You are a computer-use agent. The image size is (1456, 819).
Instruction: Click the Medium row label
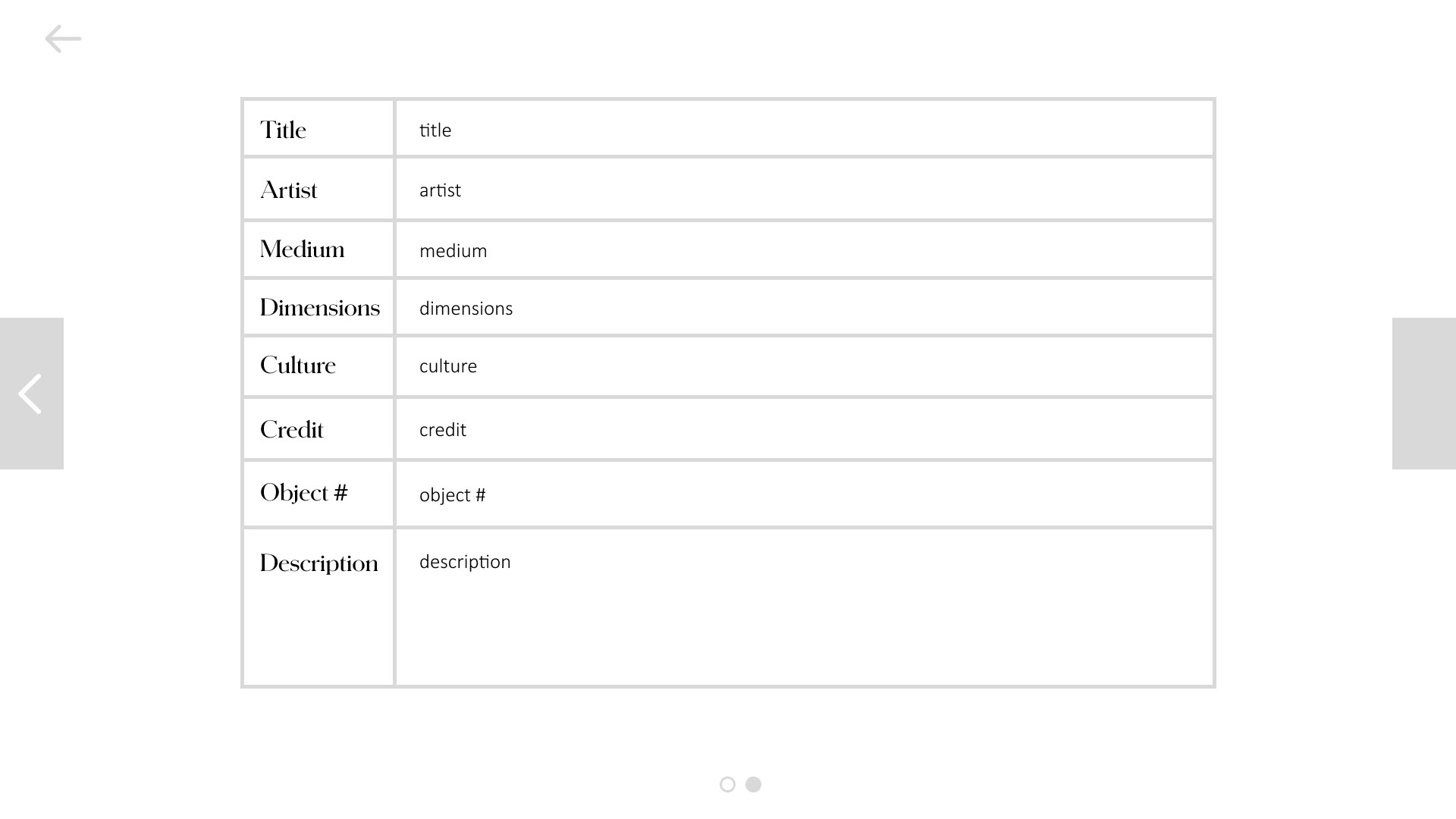pos(302,249)
